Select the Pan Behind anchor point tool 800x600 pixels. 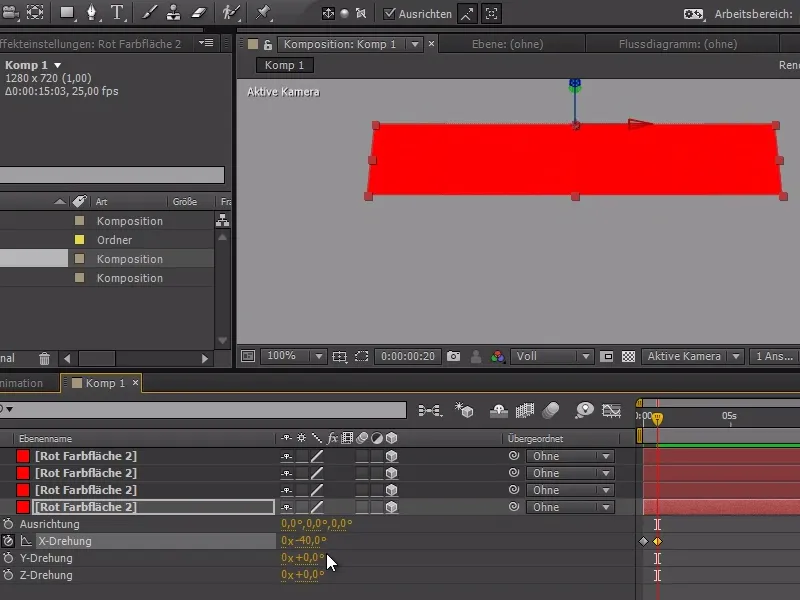[x=35, y=13]
